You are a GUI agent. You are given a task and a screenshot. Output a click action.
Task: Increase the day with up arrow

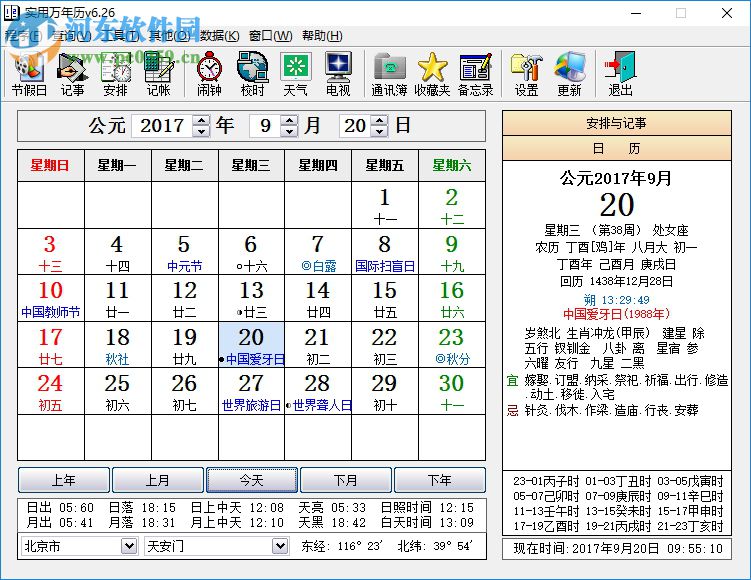click(x=380, y=120)
